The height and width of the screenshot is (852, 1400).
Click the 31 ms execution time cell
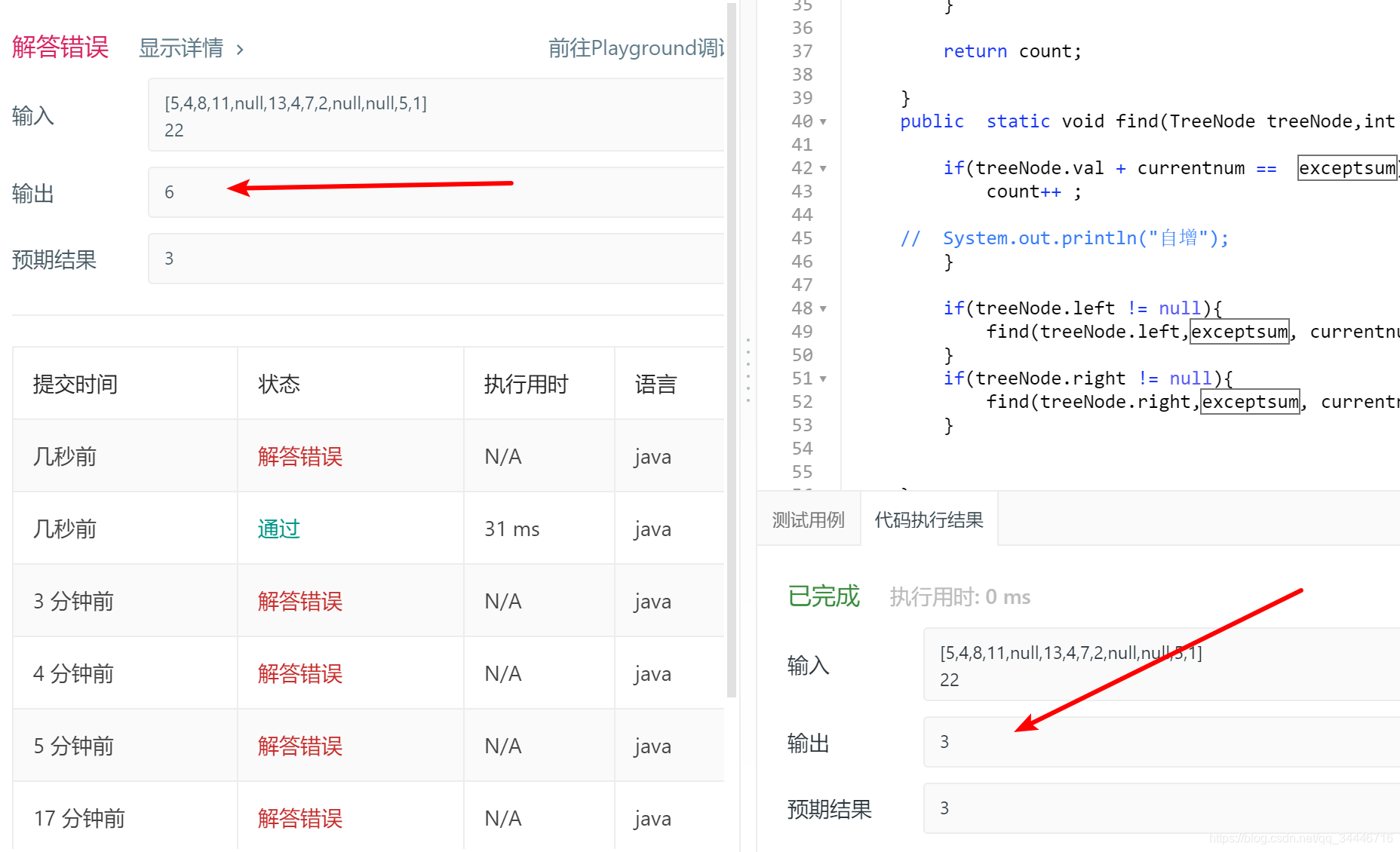tap(512, 529)
